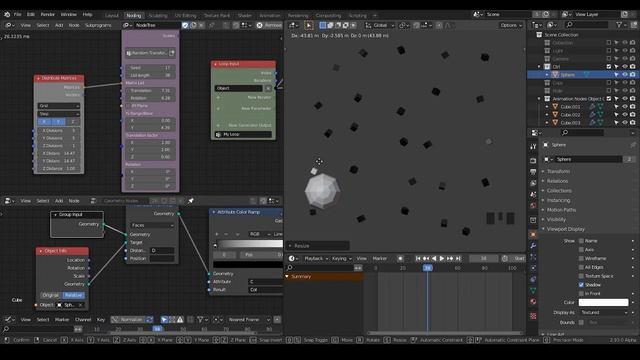The width and height of the screenshot is (640, 360).
Task: Open the Scene properties tab
Action: click(x=533, y=195)
